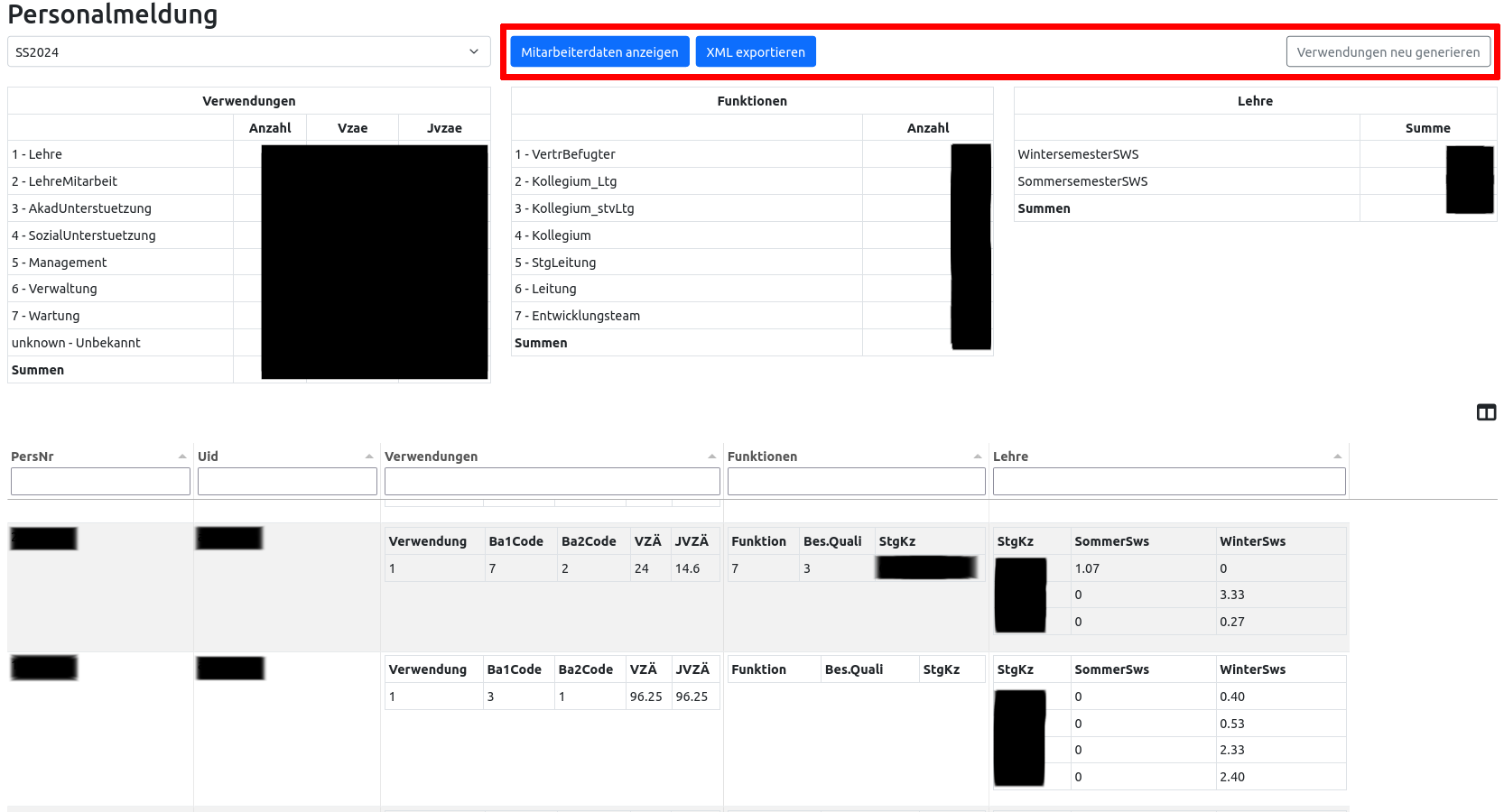The width and height of the screenshot is (1504, 812).
Task: Click the Personalmeldung page heading
Action: coord(113,14)
